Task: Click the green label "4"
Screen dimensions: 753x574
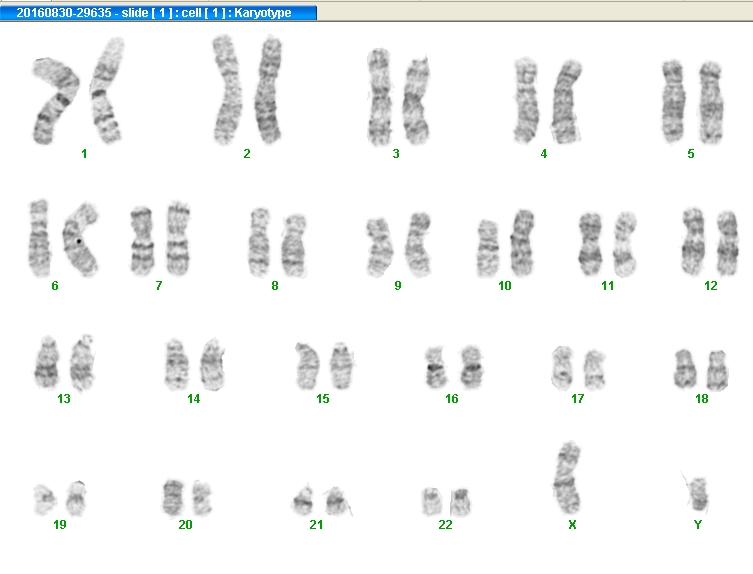Action: [544, 154]
